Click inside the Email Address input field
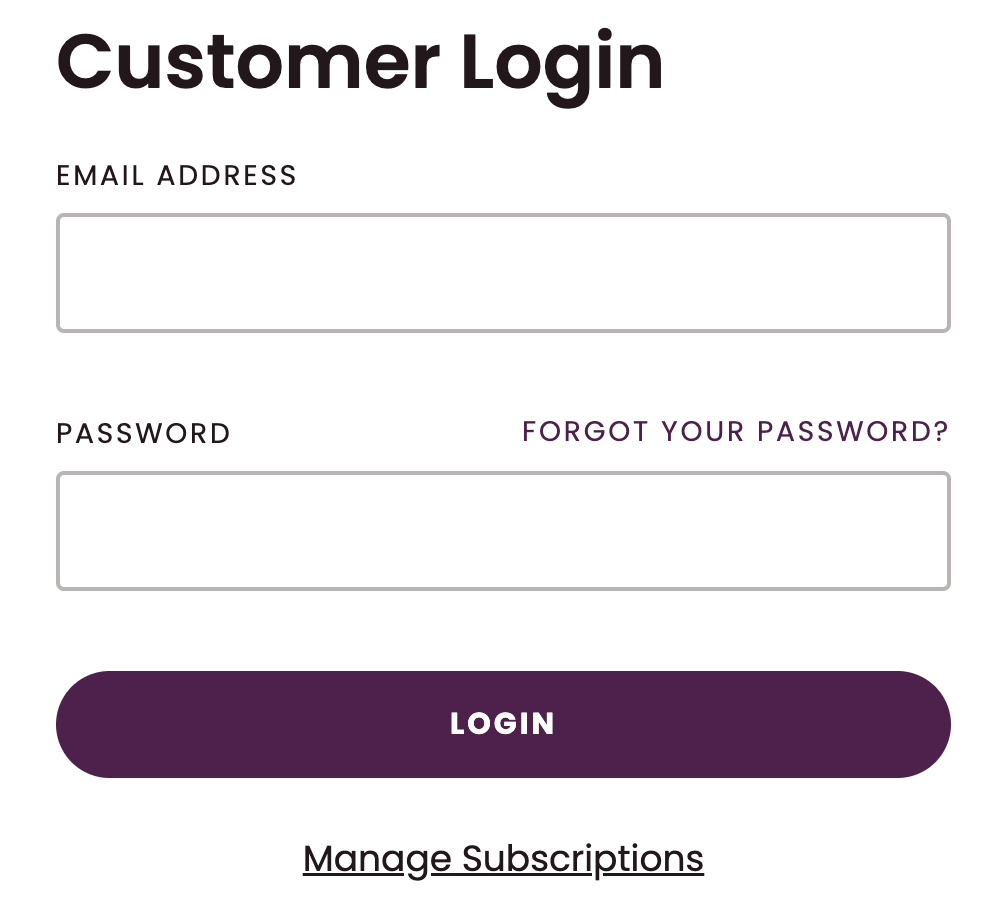This screenshot has height=908, width=1008. click(x=503, y=272)
